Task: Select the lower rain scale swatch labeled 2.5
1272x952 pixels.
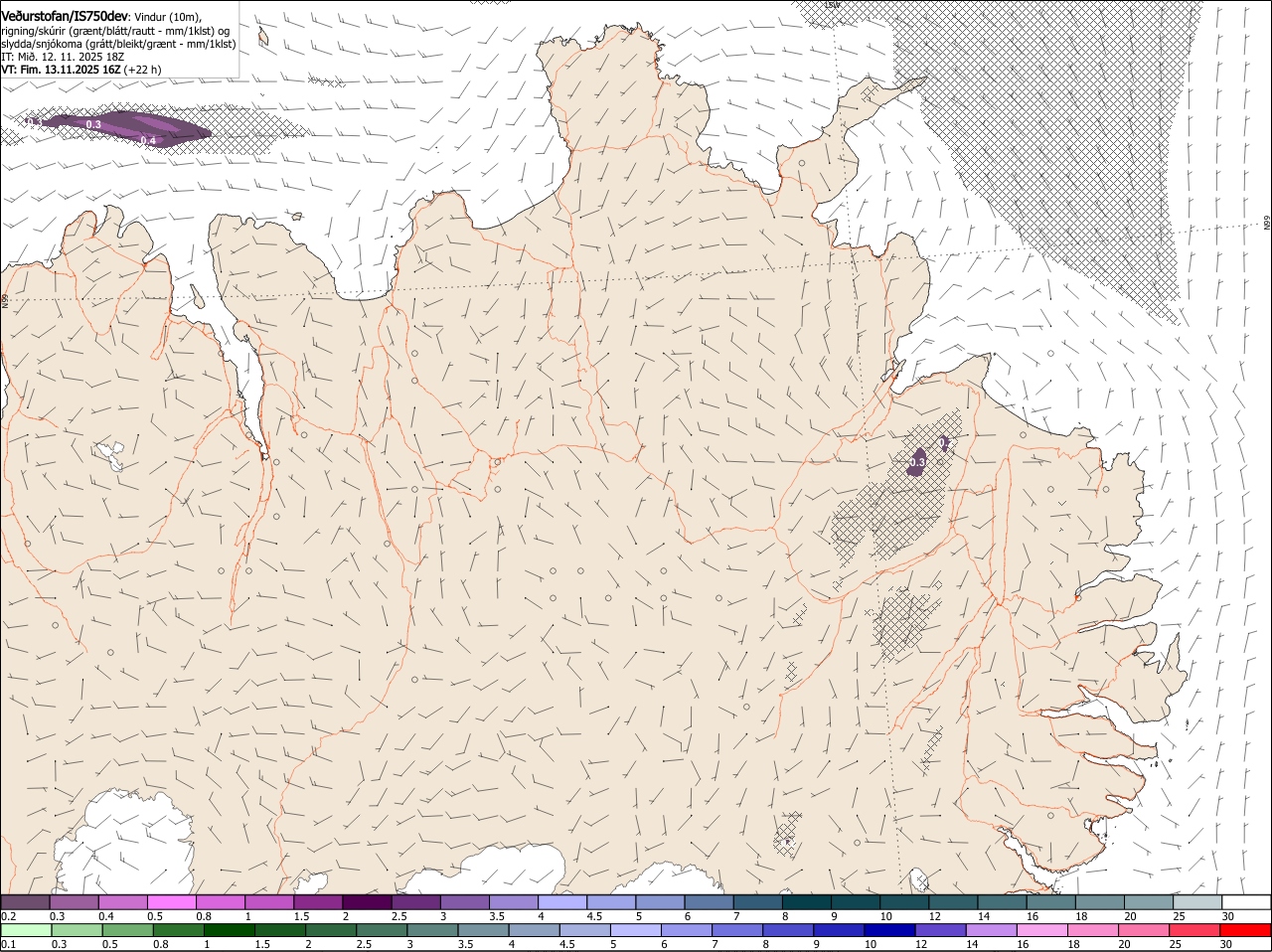Action: [381, 931]
